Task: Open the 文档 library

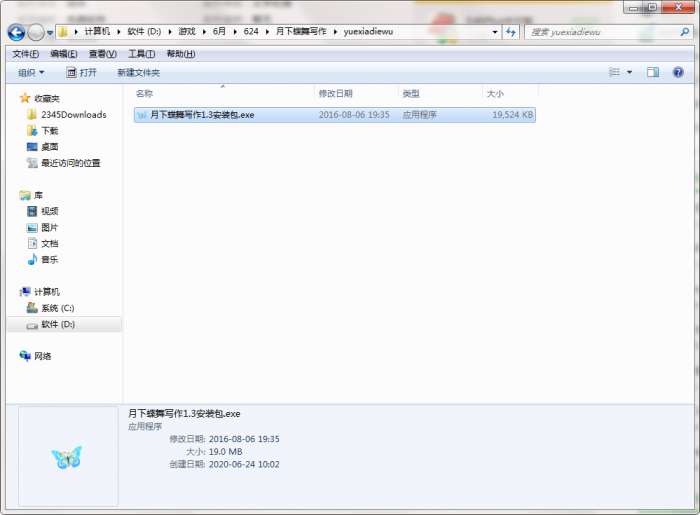Action: pyautogui.click(x=50, y=244)
